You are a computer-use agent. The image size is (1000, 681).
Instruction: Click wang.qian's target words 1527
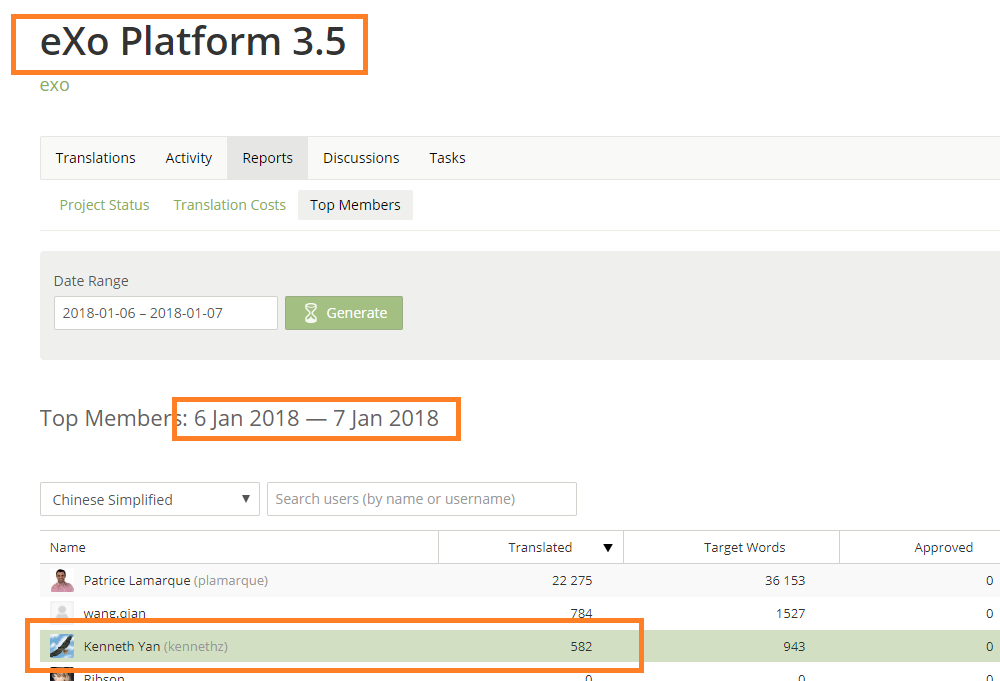coord(790,613)
